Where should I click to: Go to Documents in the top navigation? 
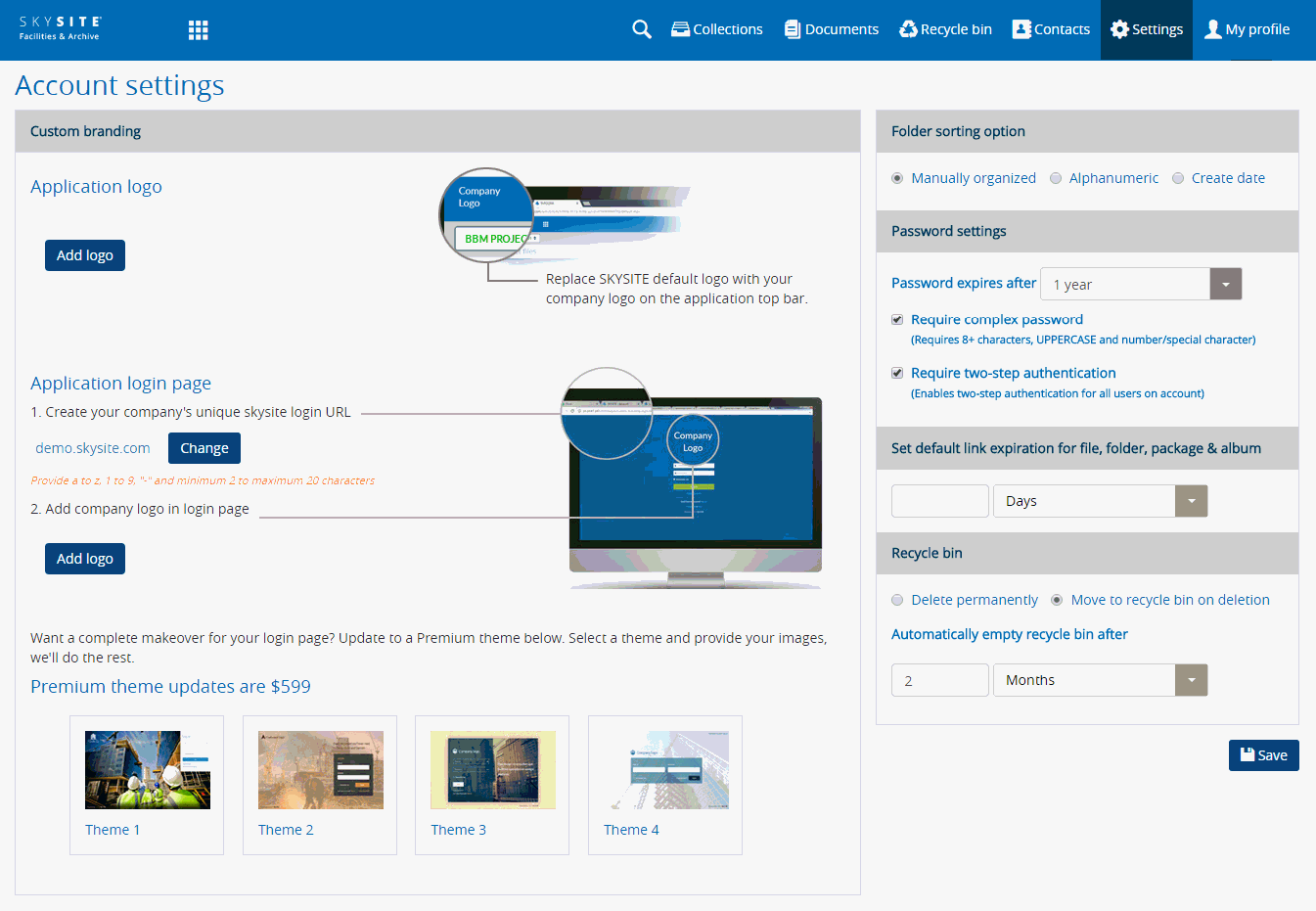click(x=832, y=29)
